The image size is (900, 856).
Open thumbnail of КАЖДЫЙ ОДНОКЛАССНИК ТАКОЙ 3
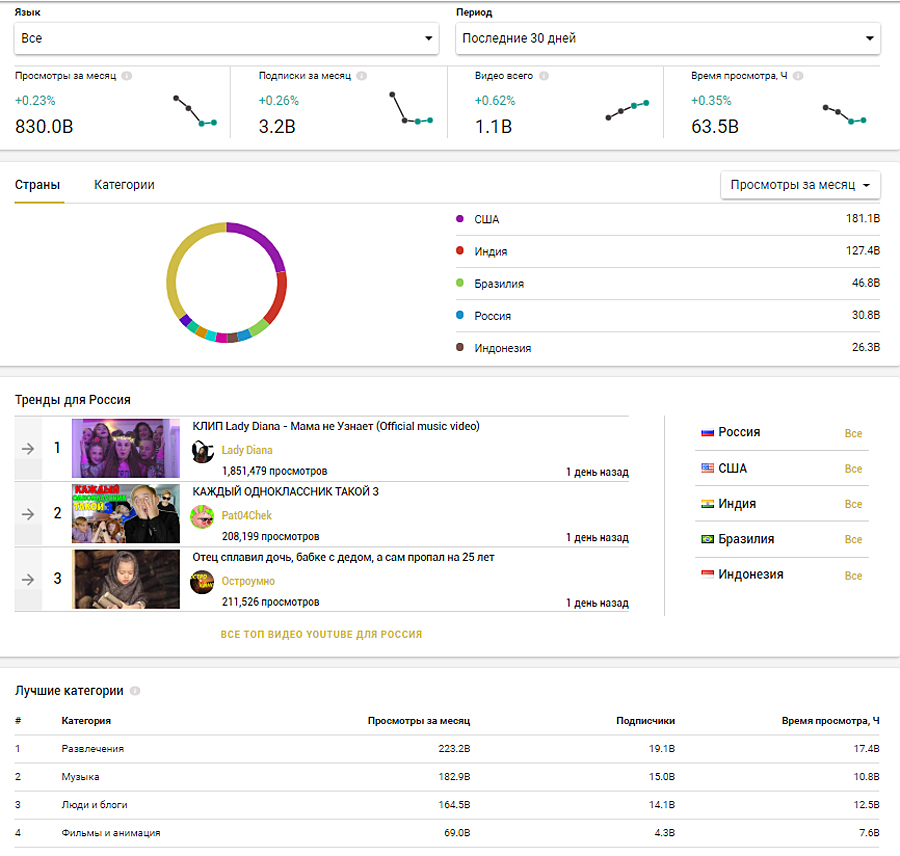(x=126, y=514)
